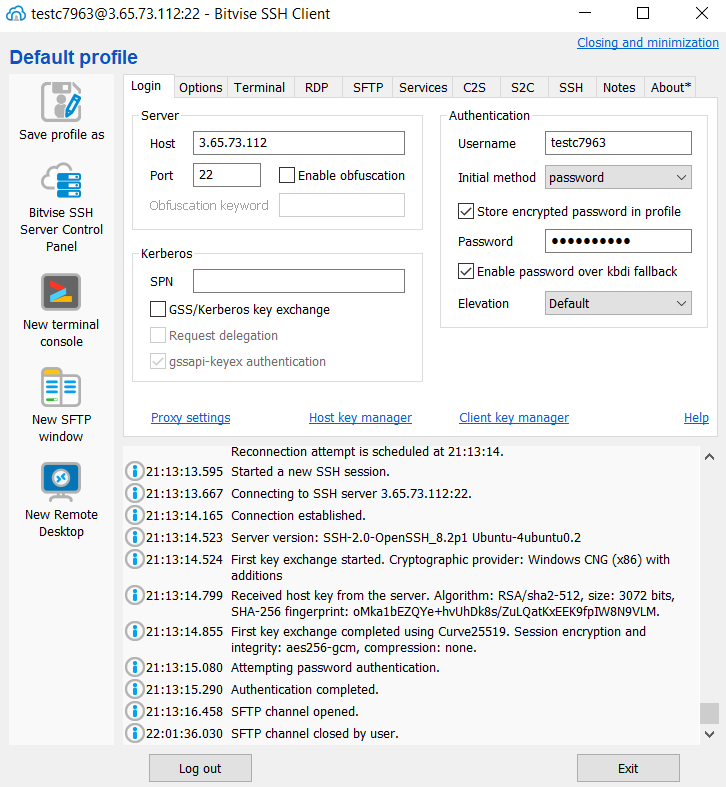Open Host key manager link

pos(360,418)
